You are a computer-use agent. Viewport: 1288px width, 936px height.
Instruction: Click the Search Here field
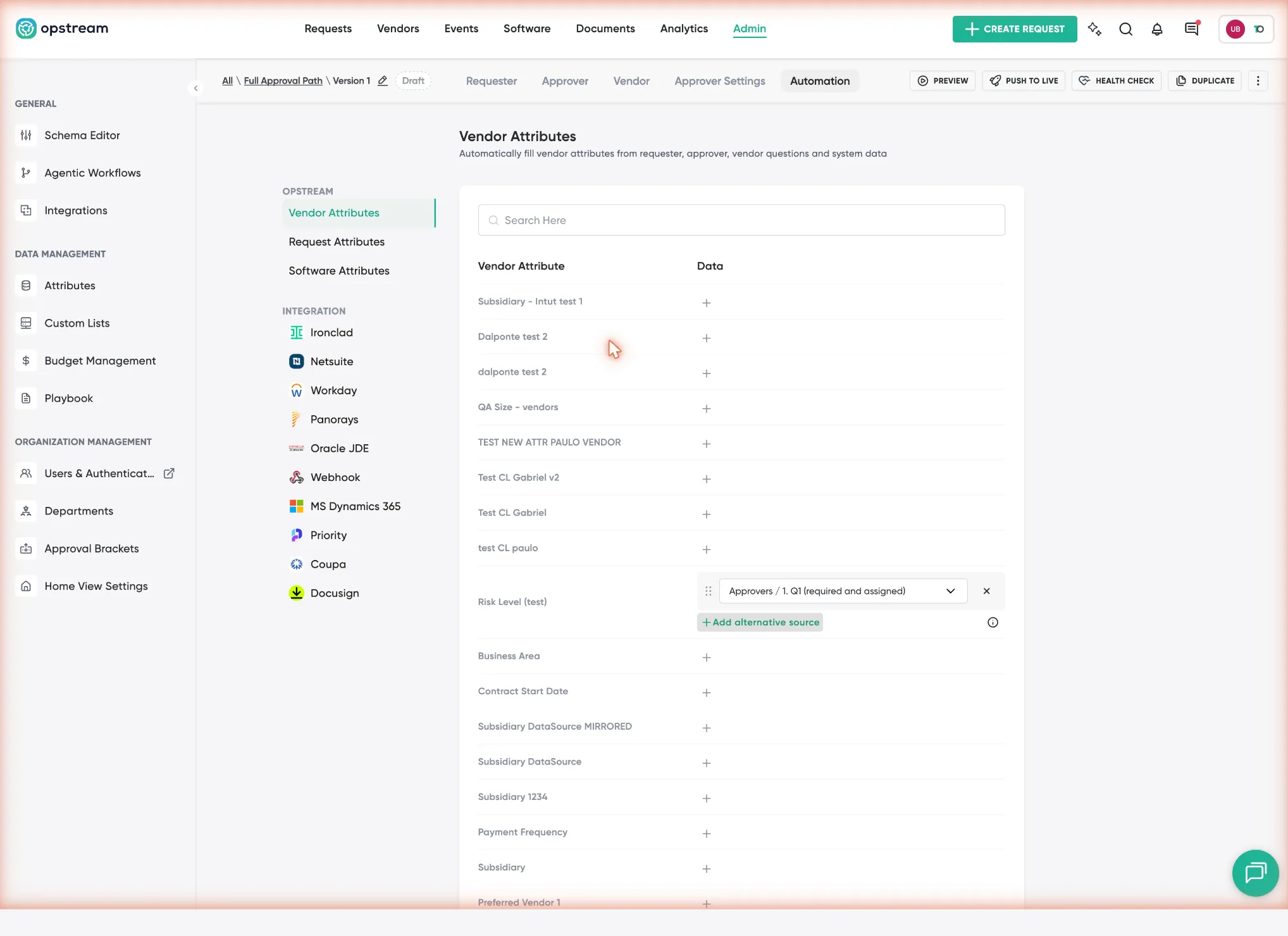point(741,220)
